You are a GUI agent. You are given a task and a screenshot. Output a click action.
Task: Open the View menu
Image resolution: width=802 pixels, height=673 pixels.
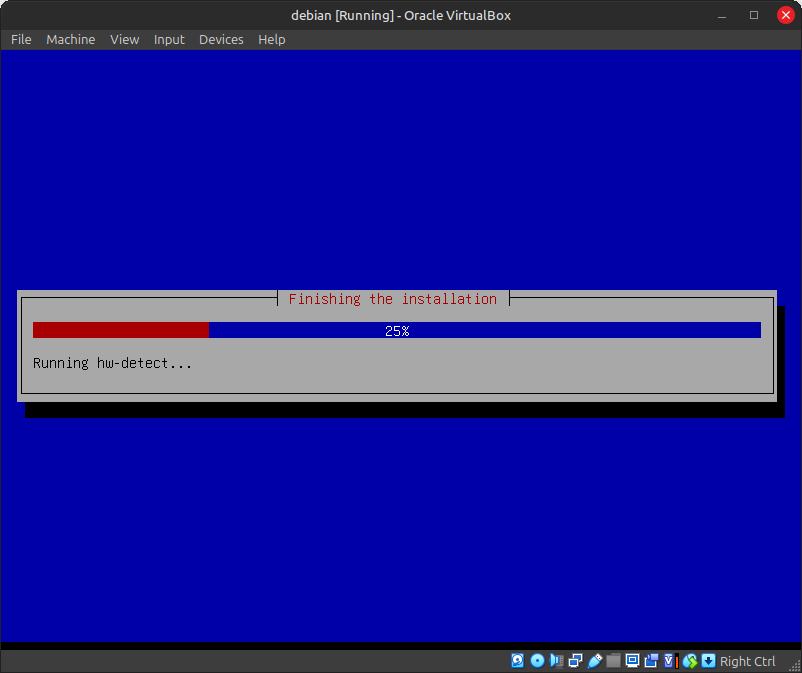point(125,39)
